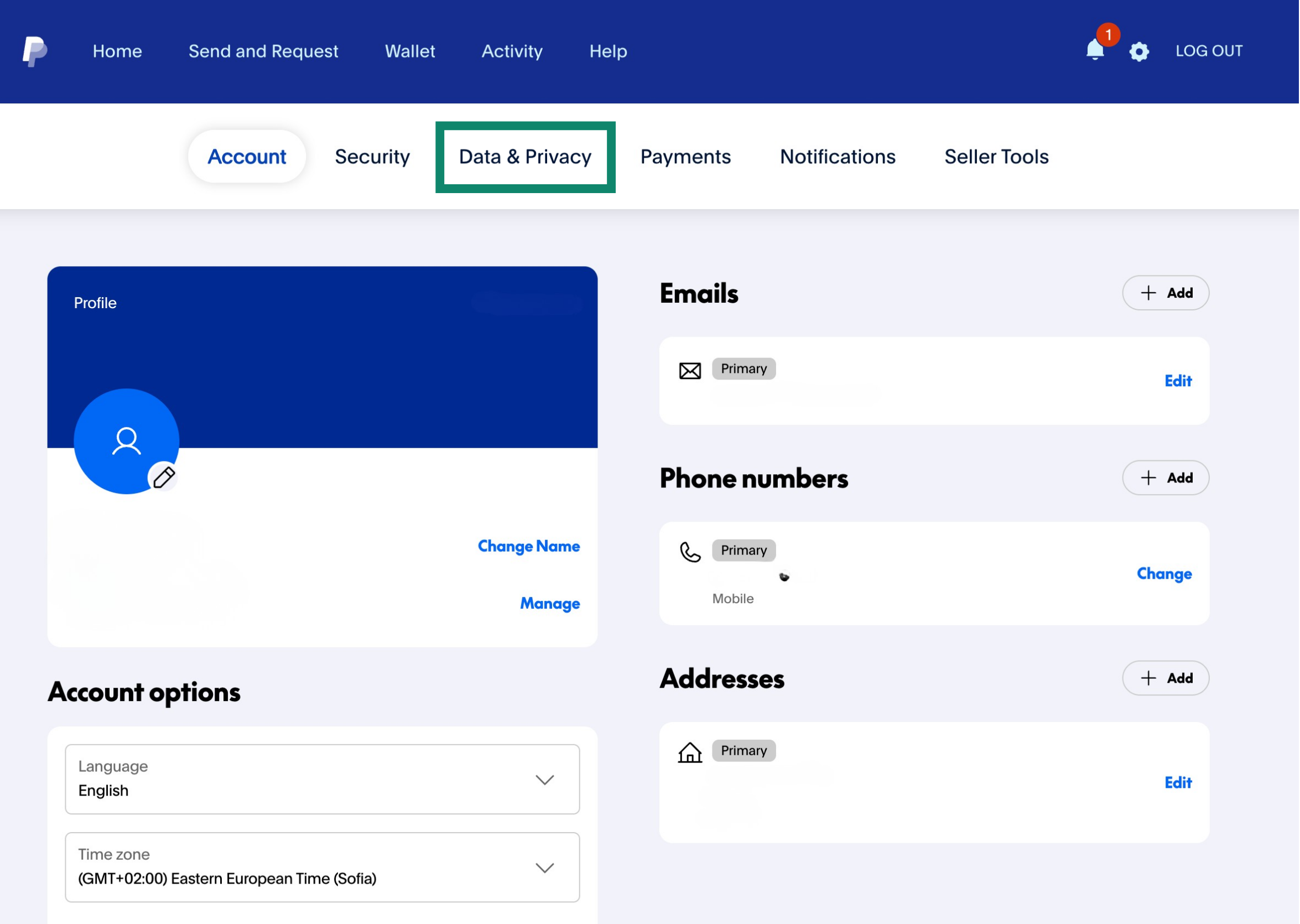
Task: Edit profile picture with the pencil icon
Action: [x=164, y=478]
